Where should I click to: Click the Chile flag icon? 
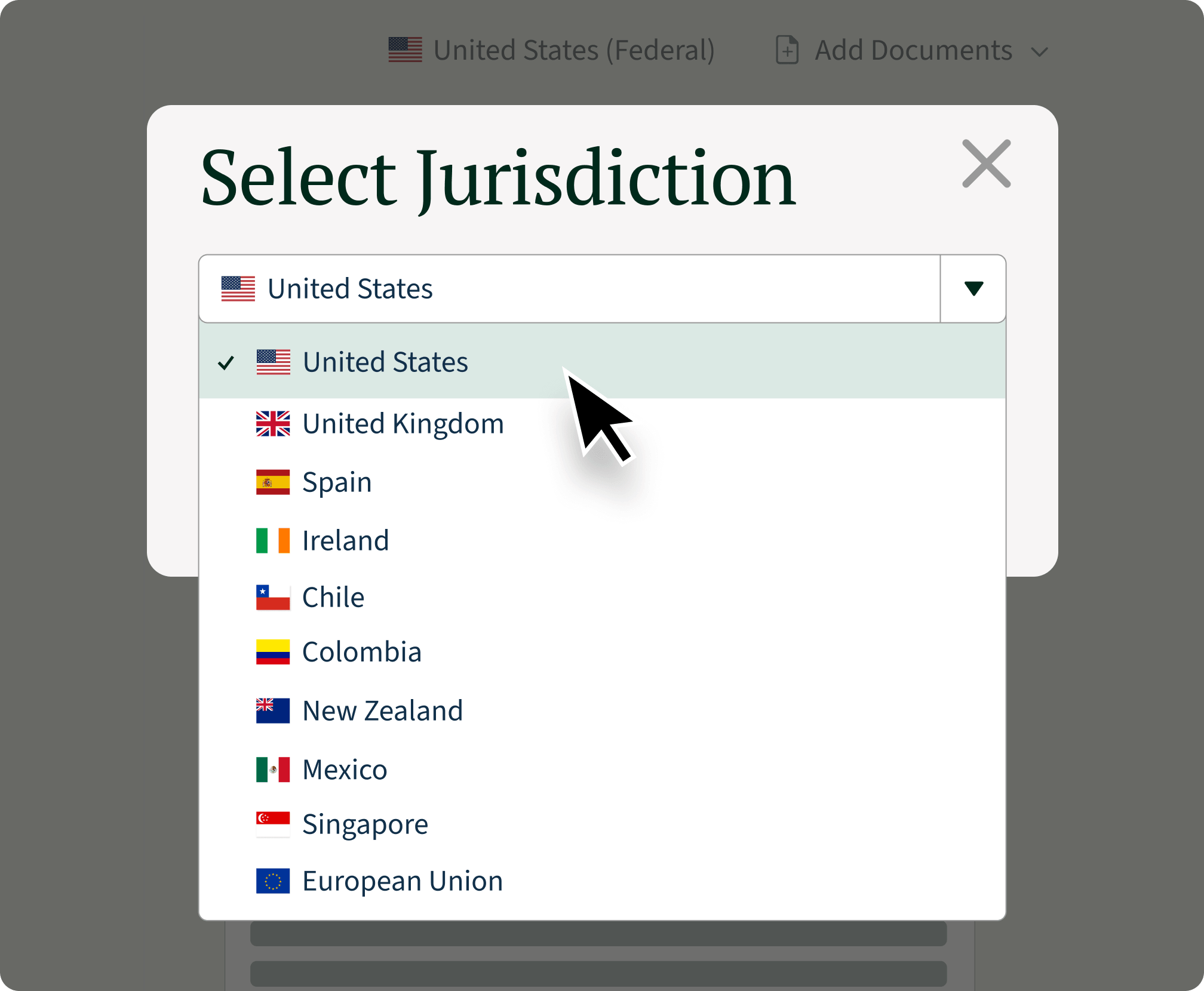click(273, 598)
